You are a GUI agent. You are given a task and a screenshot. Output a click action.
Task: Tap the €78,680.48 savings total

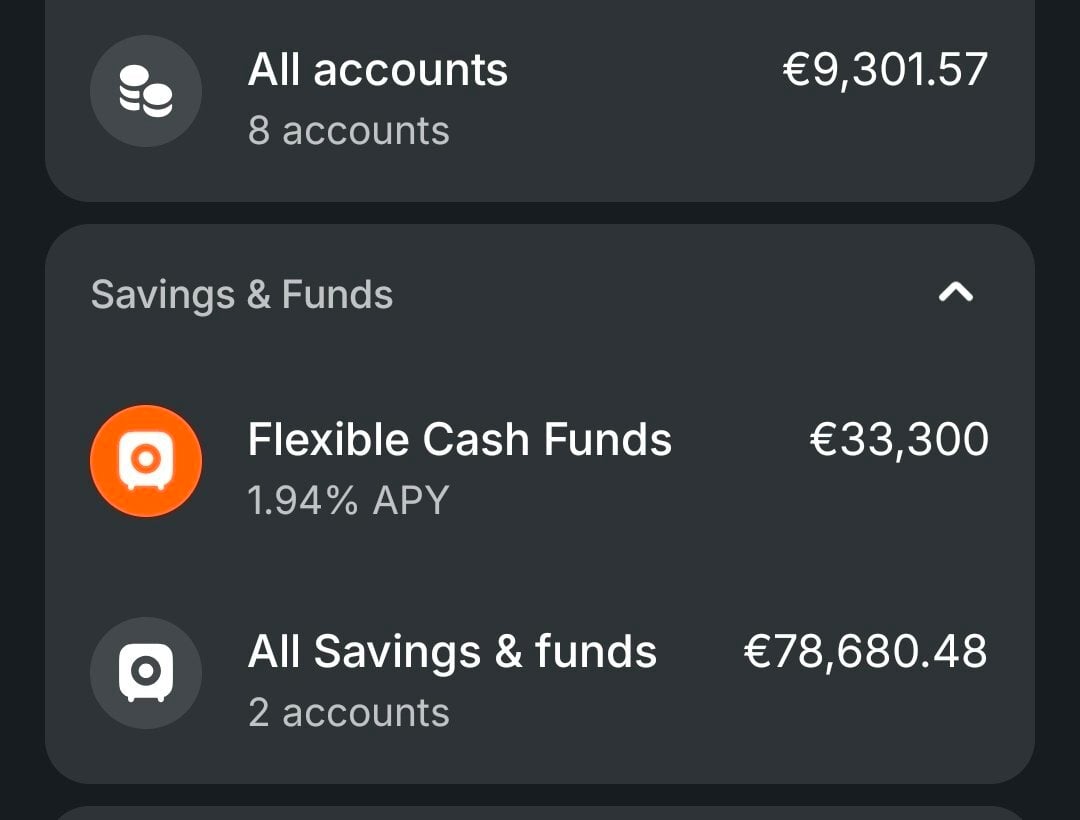pos(865,652)
